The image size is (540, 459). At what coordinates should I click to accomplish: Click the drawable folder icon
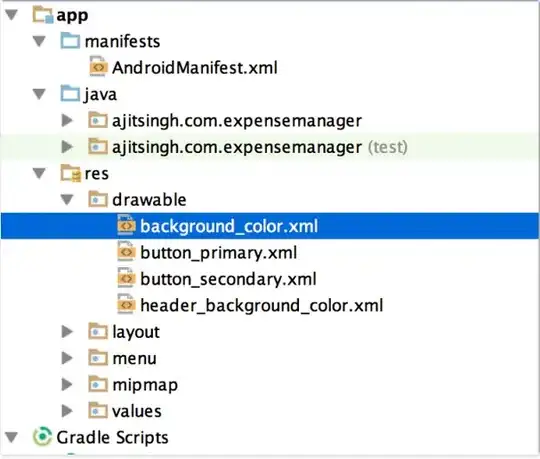click(x=98, y=199)
